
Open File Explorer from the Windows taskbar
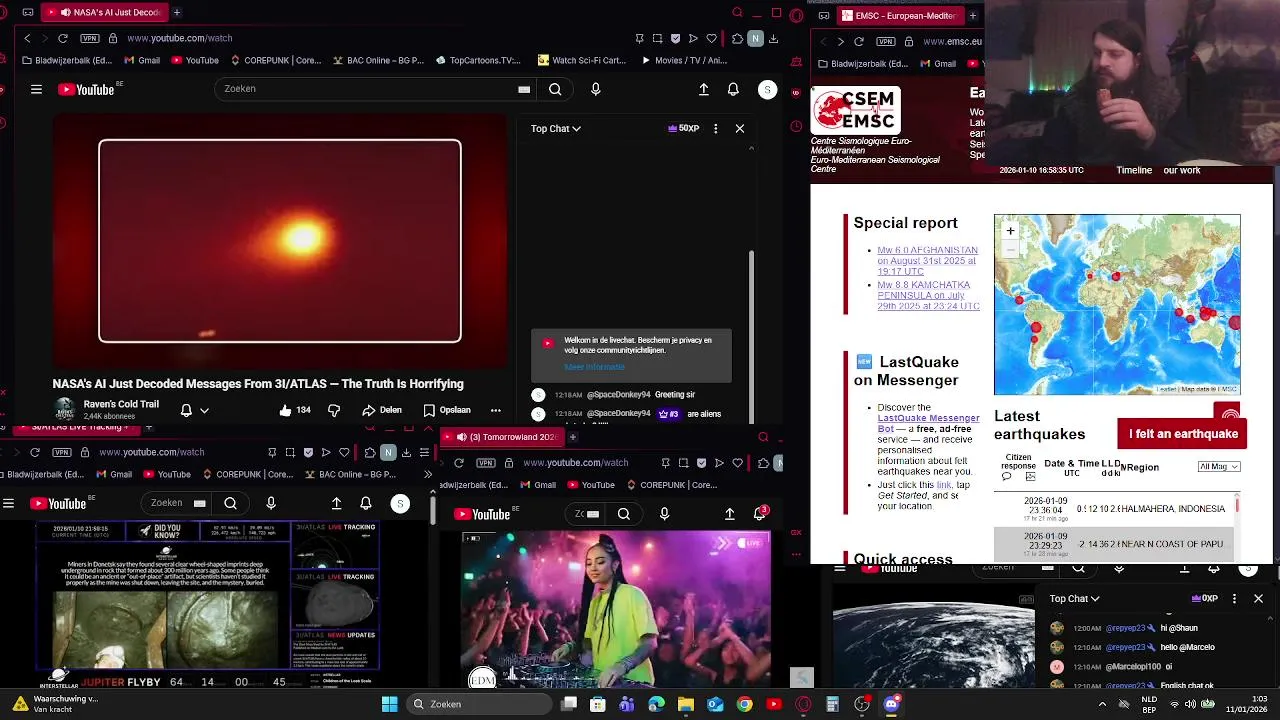(x=686, y=704)
